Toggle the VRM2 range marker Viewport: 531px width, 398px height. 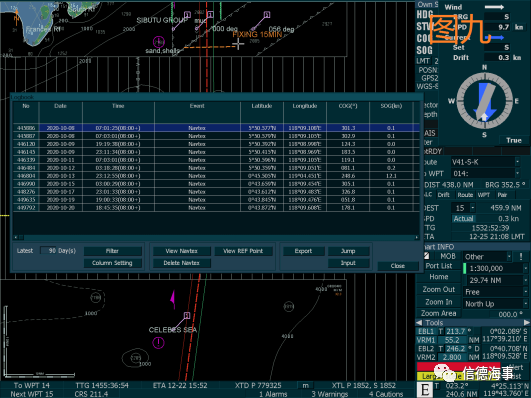click(426, 357)
